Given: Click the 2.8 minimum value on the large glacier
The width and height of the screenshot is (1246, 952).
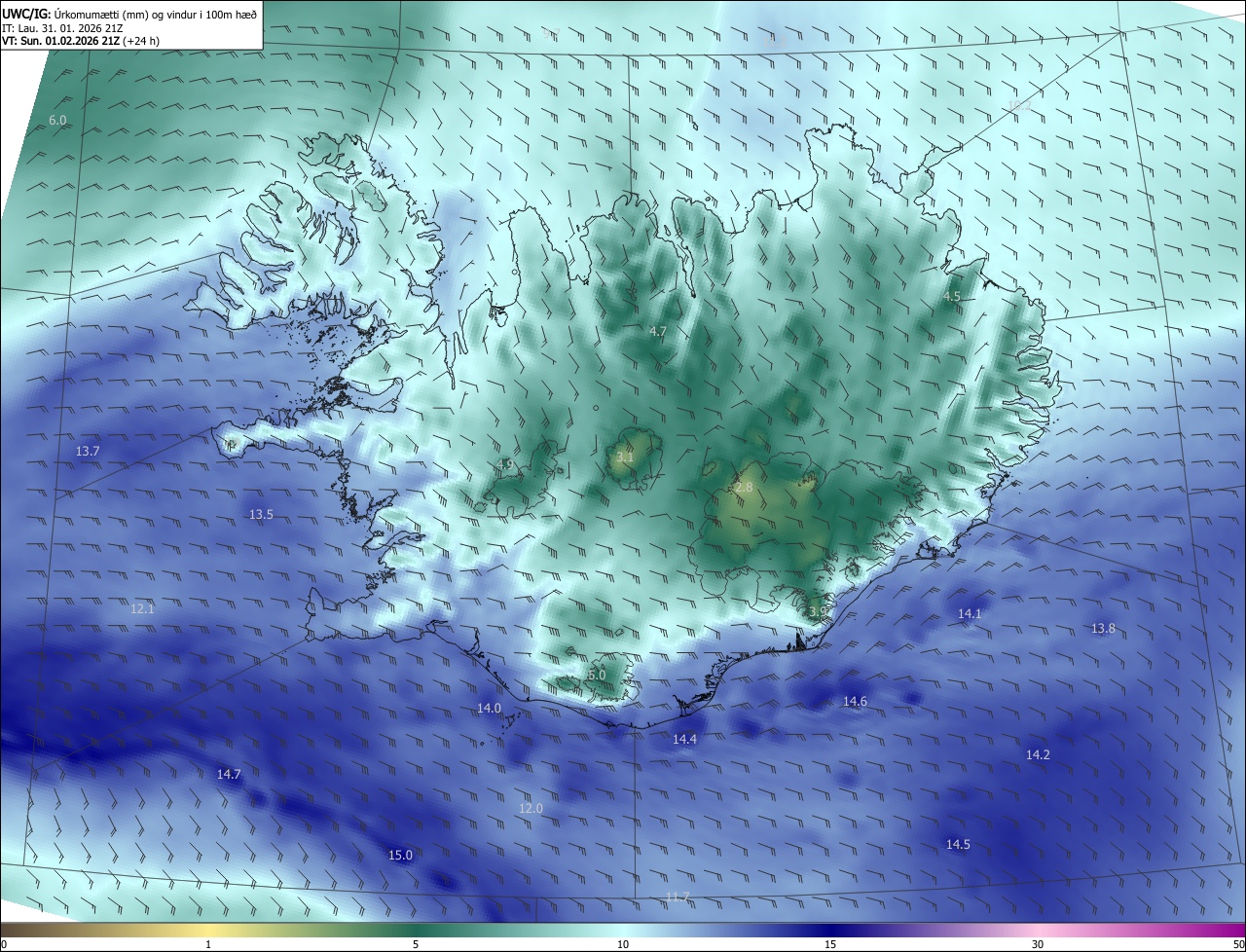Looking at the screenshot, I should (x=744, y=487).
